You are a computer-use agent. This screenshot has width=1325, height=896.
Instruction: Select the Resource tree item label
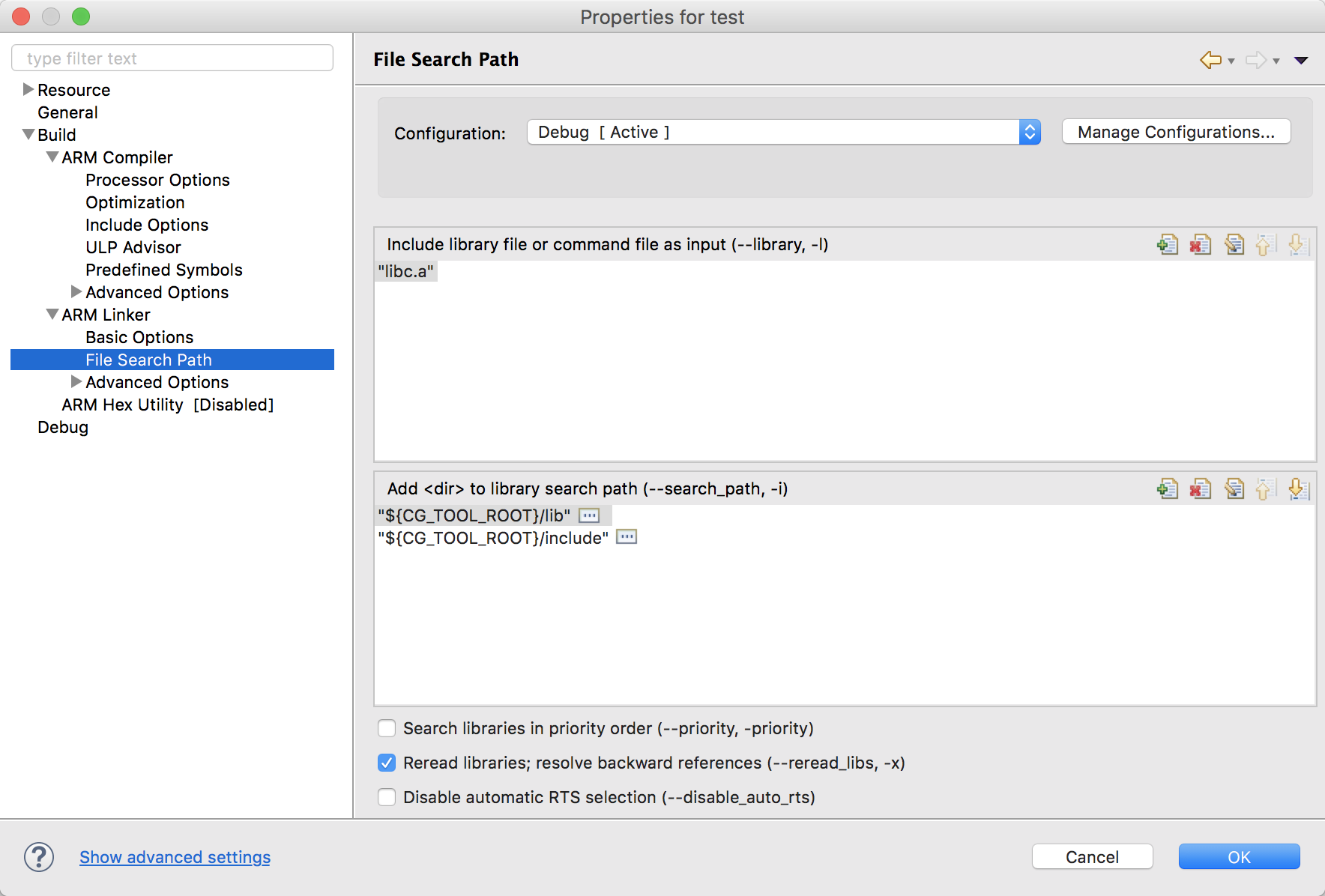click(x=73, y=90)
